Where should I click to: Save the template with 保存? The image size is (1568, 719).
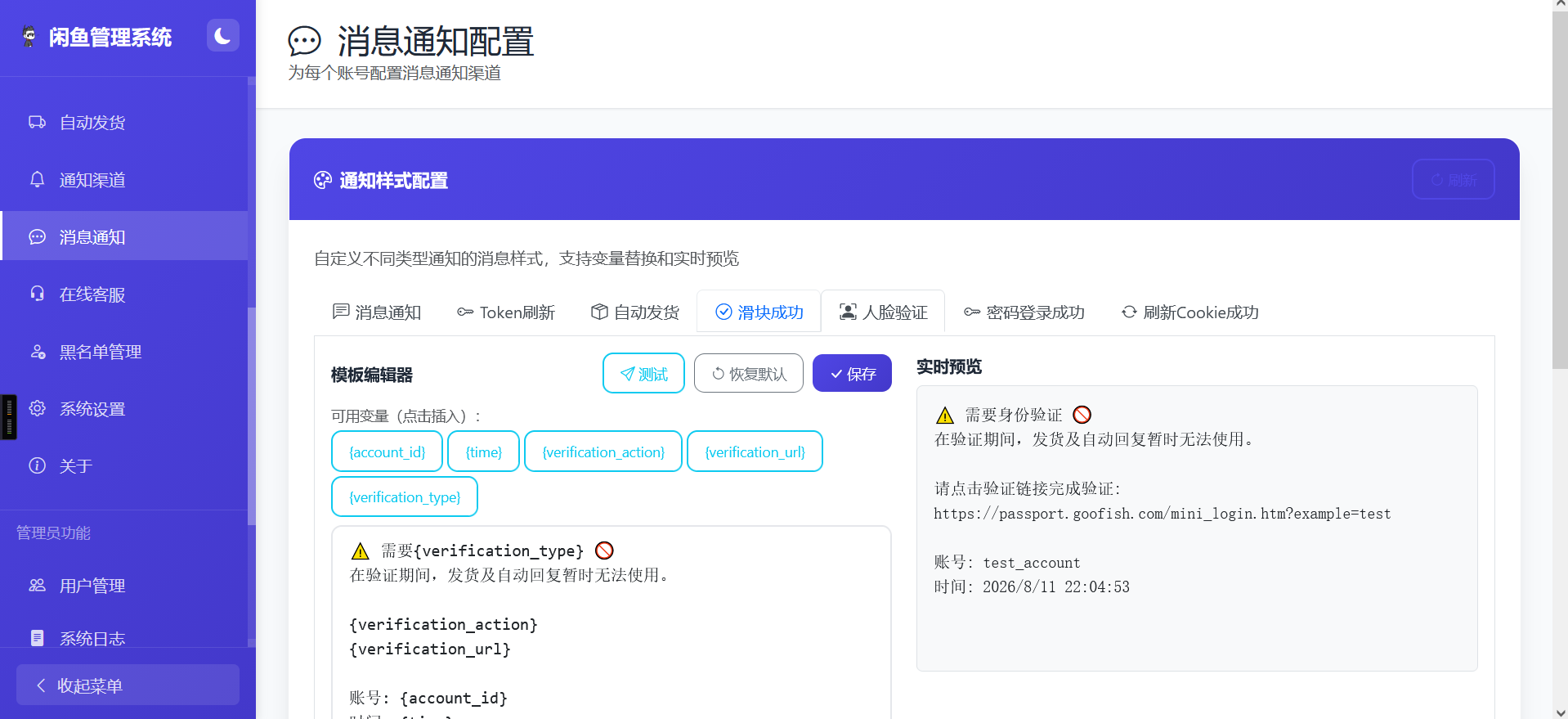(x=852, y=373)
